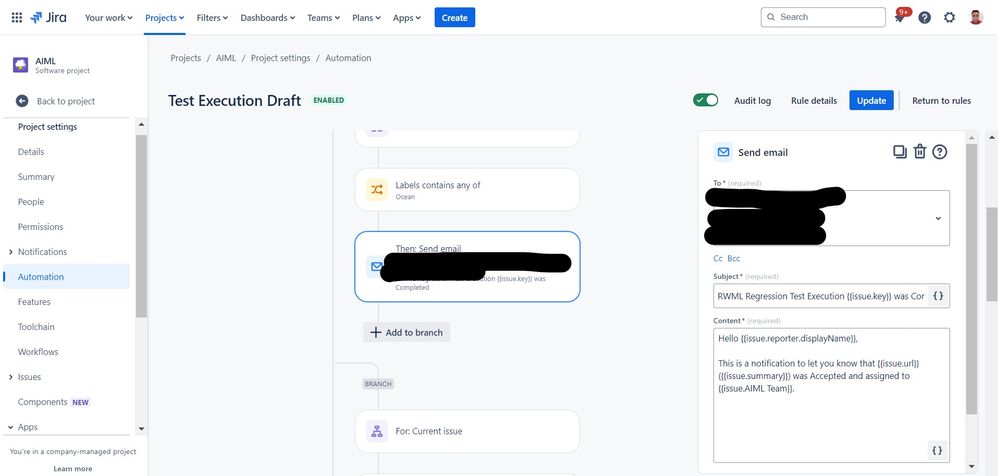
Task: Open Projects breadcrumb link
Action: (x=186, y=58)
